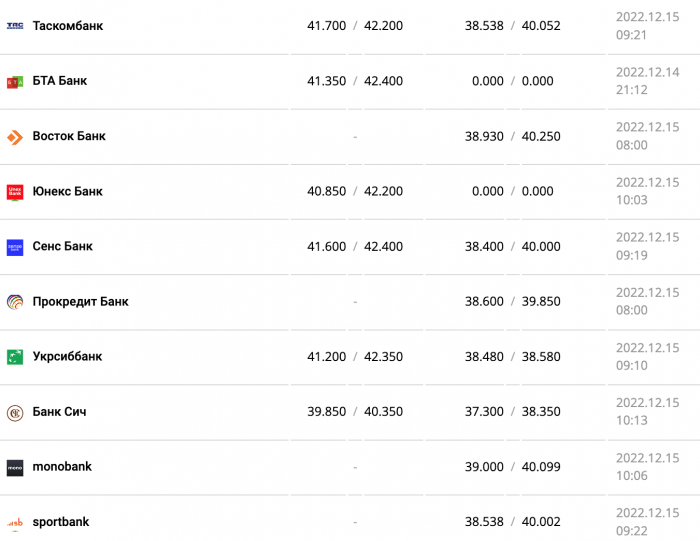The image size is (700, 541).
Task: Open the monobank name link
Action: (x=62, y=466)
